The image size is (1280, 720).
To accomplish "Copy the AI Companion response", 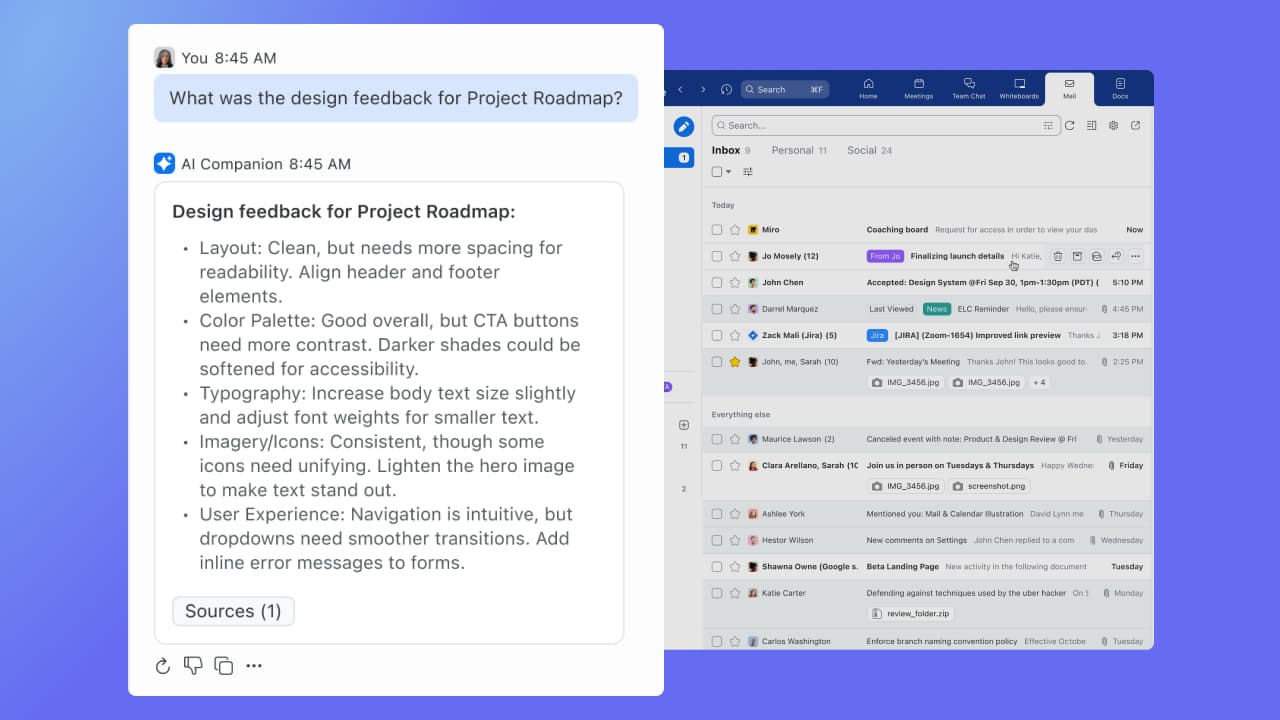I will point(223,665).
